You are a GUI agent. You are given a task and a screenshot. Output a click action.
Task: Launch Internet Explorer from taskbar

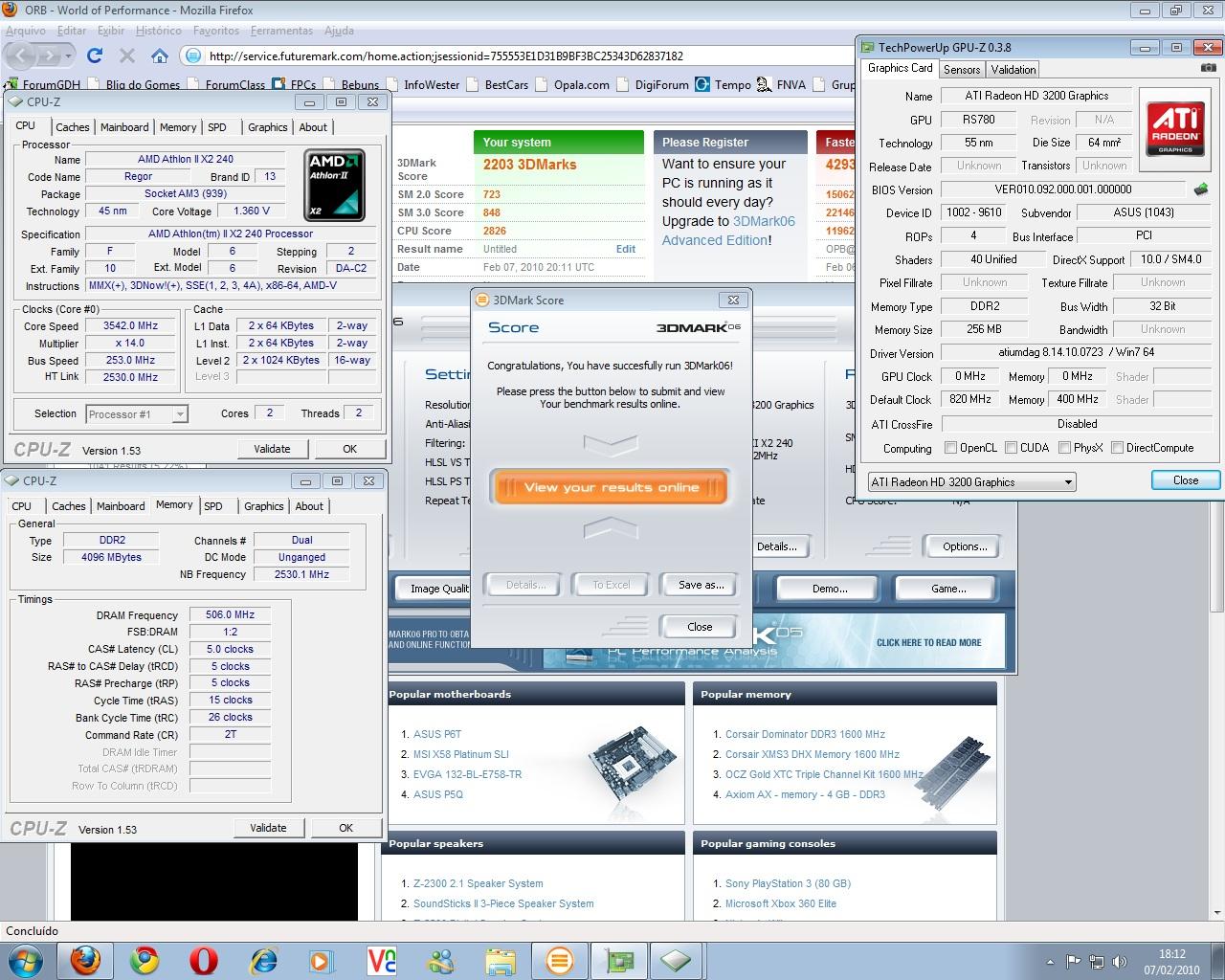(263, 959)
